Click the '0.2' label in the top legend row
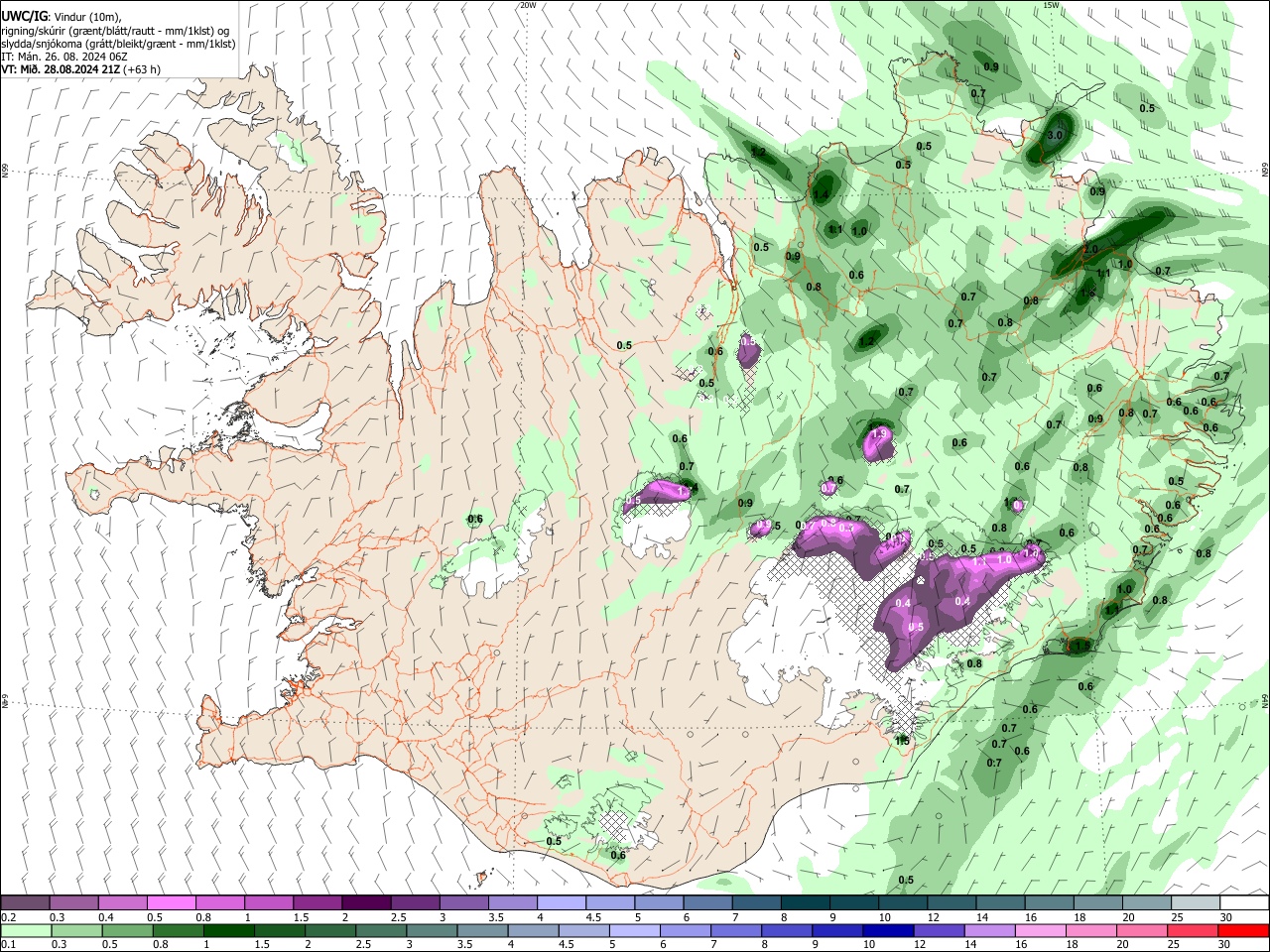 [x=9, y=917]
